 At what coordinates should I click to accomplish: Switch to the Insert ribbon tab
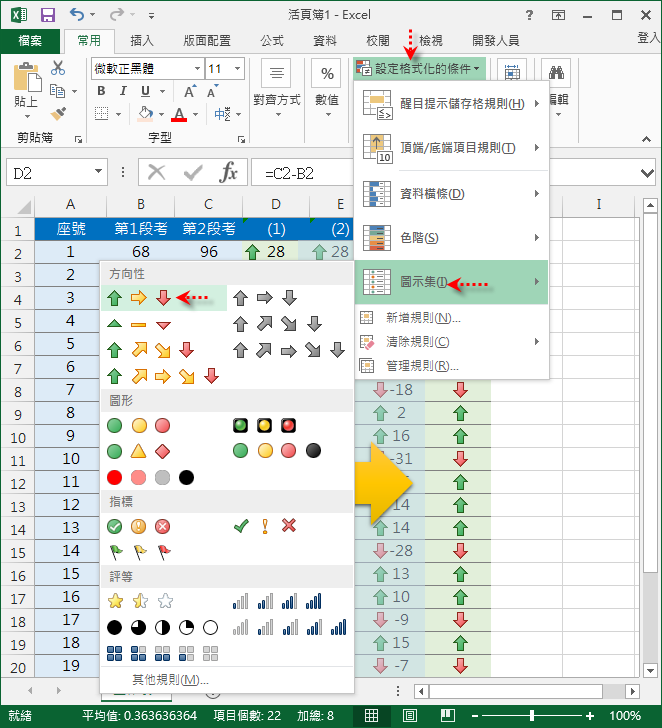pyautogui.click(x=142, y=41)
